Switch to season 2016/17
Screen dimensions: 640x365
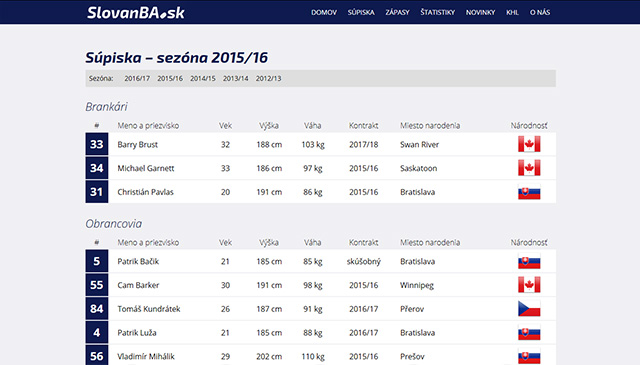137,78
